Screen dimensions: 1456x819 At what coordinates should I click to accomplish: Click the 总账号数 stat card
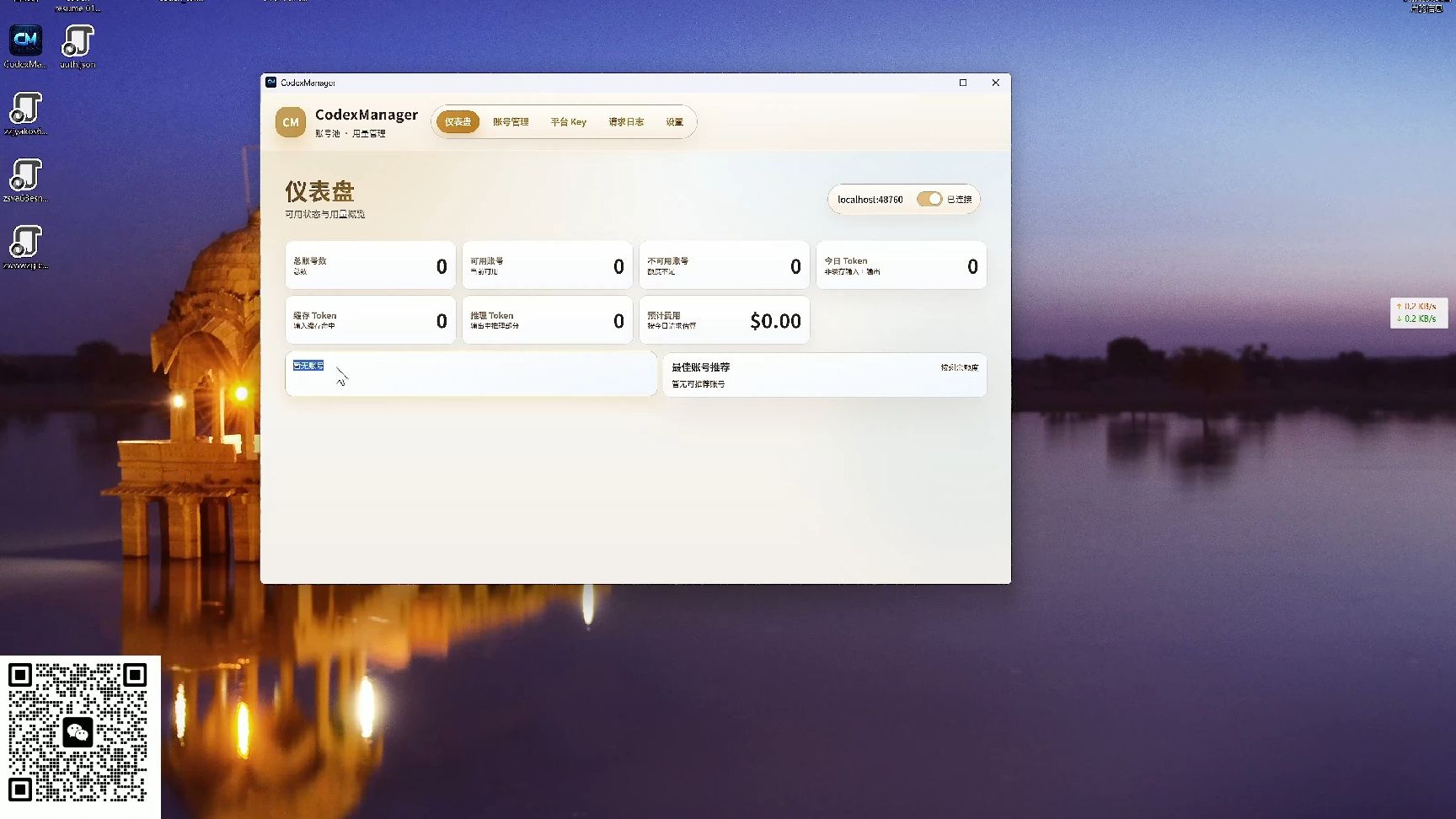[x=371, y=265]
